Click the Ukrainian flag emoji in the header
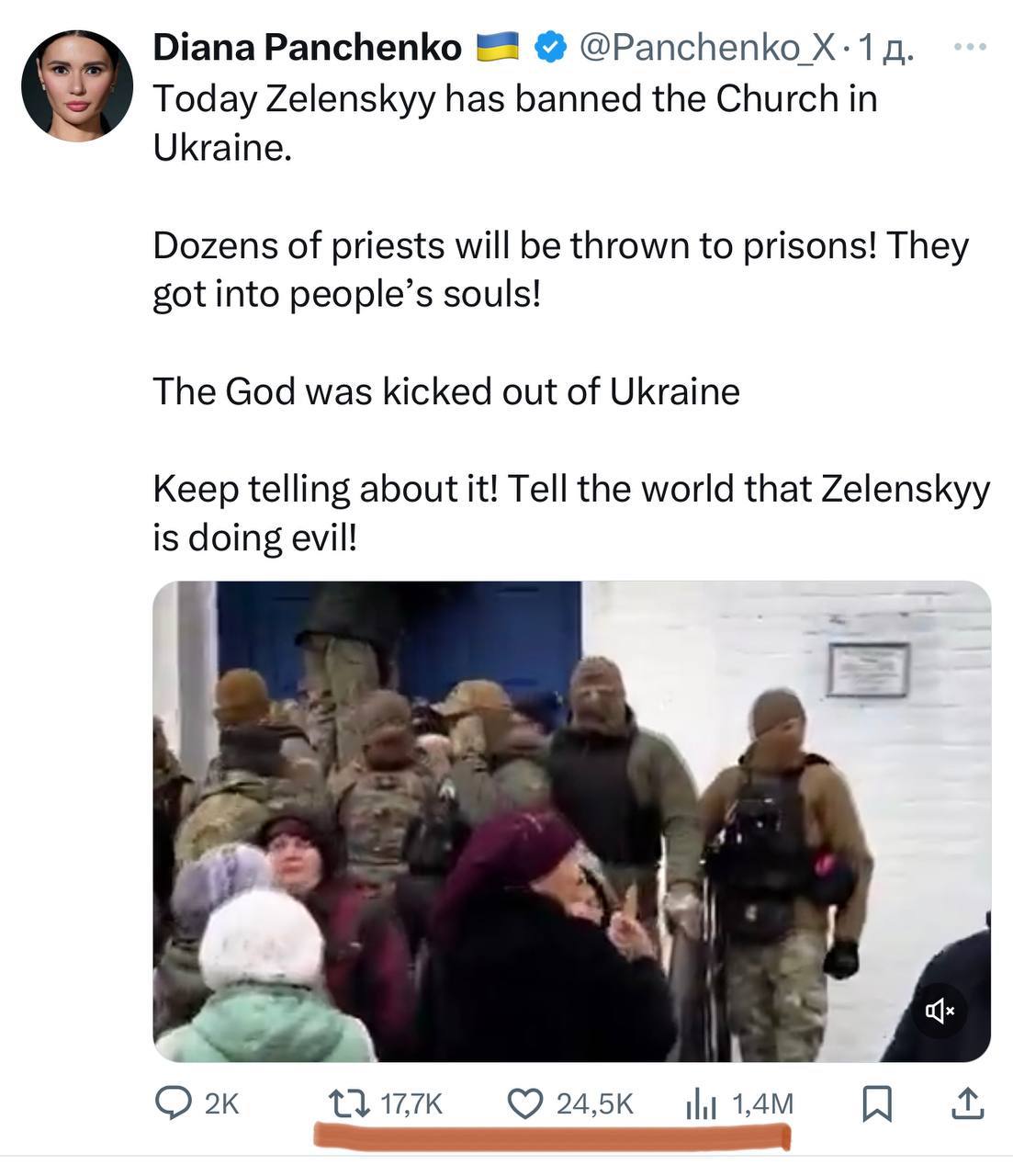The height and width of the screenshot is (1176, 1013). tap(500, 48)
